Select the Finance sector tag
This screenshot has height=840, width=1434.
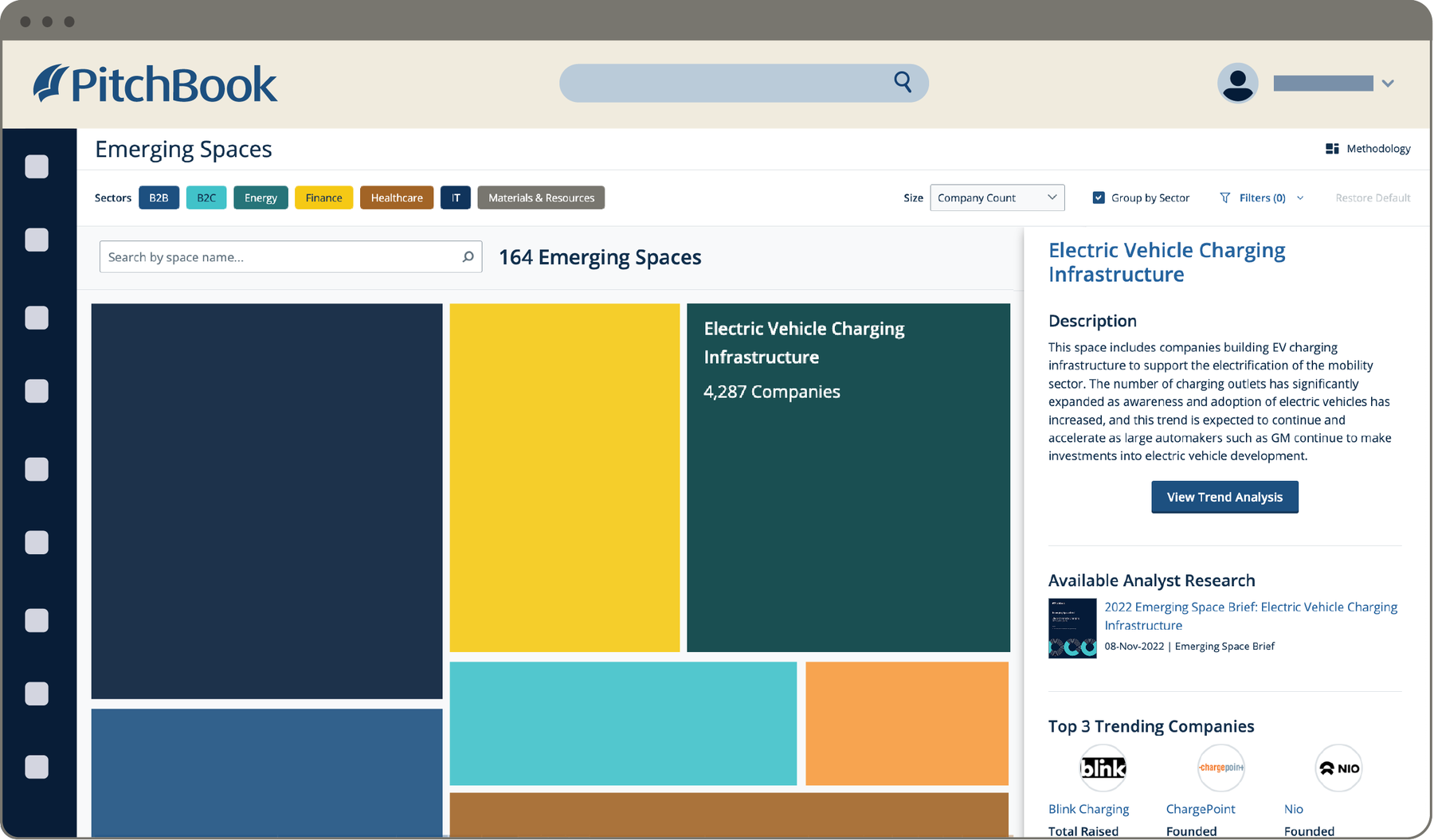click(323, 197)
